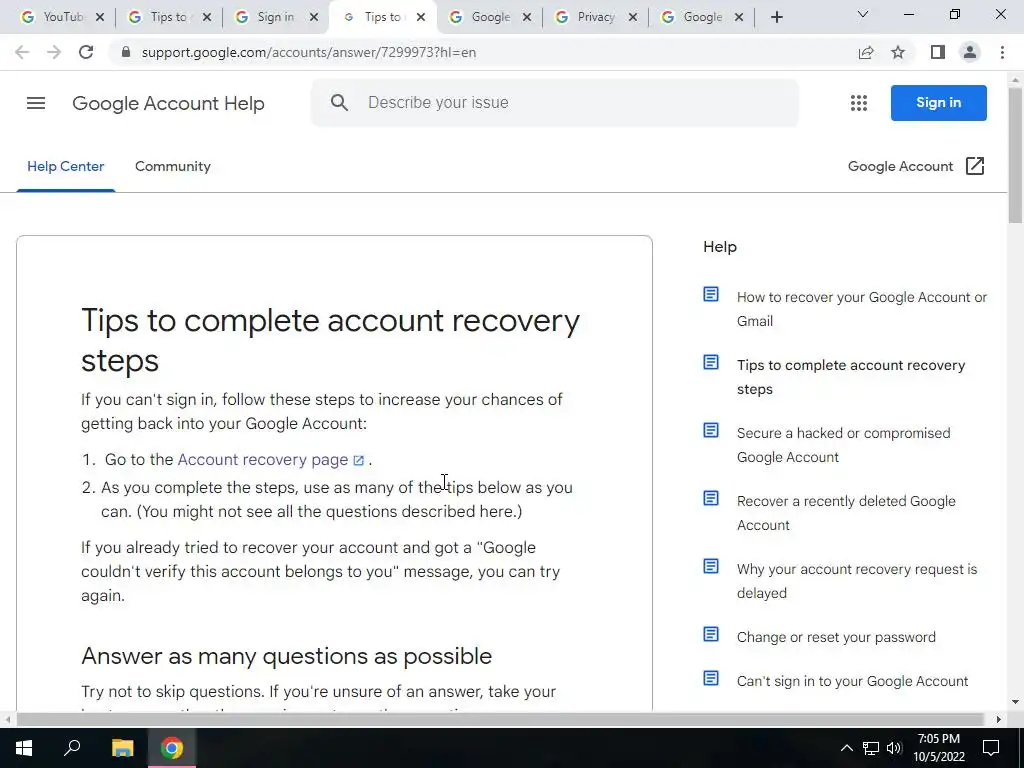Select the Help Center tab

pos(65,167)
